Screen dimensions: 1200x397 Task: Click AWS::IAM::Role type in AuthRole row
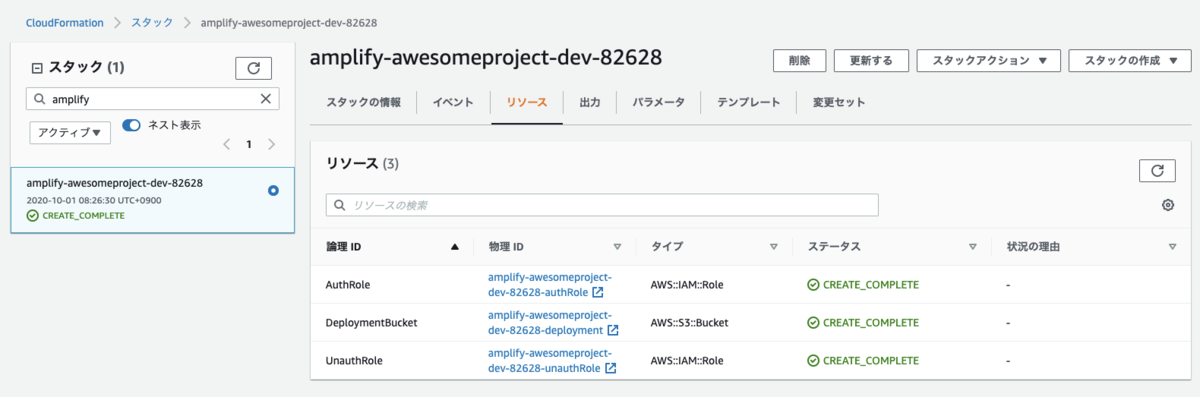(687, 285)
